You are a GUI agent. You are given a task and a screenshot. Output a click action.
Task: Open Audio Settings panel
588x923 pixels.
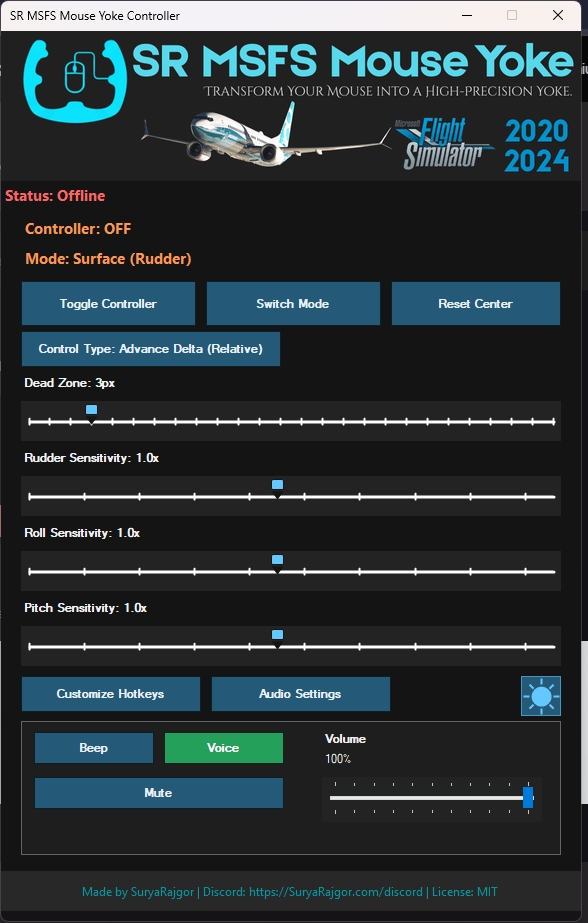click(300, 694)
